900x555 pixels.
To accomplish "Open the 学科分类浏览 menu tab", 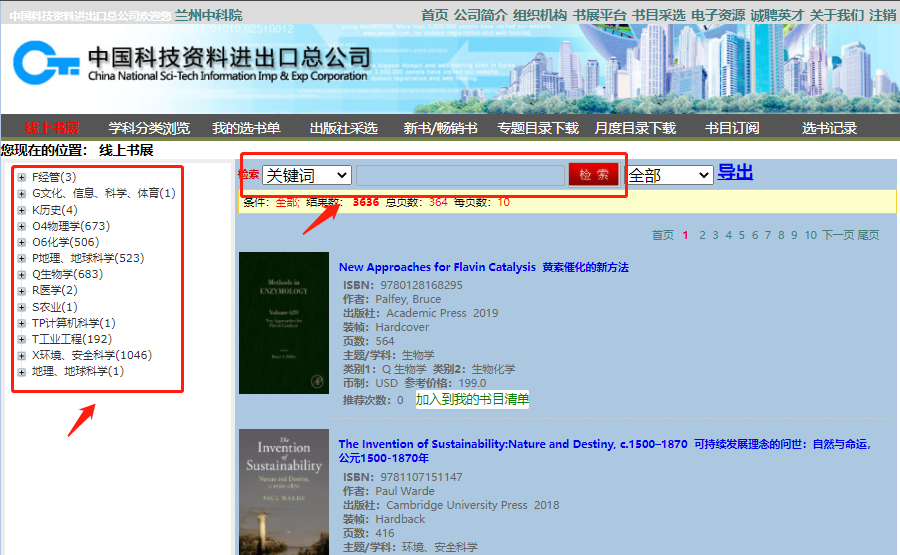I will click(149, 128).
